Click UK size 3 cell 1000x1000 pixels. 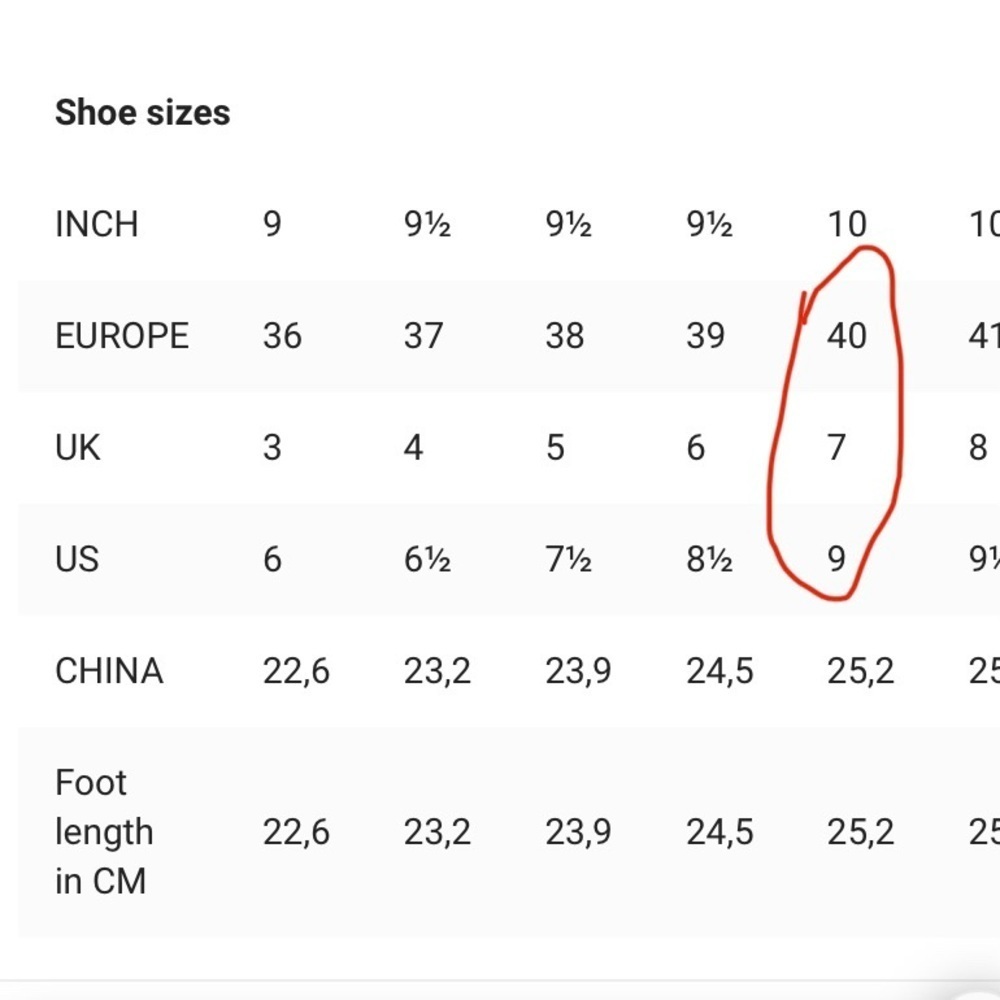click(x=272, y=447)
